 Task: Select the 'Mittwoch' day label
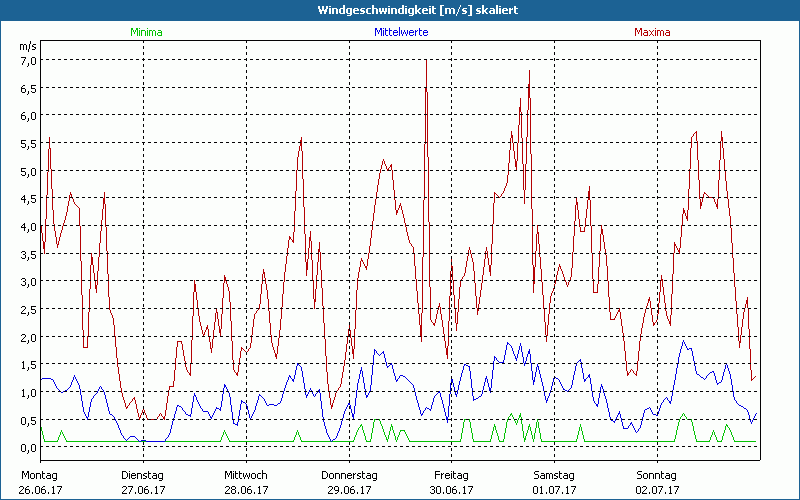tap(245, 475)
